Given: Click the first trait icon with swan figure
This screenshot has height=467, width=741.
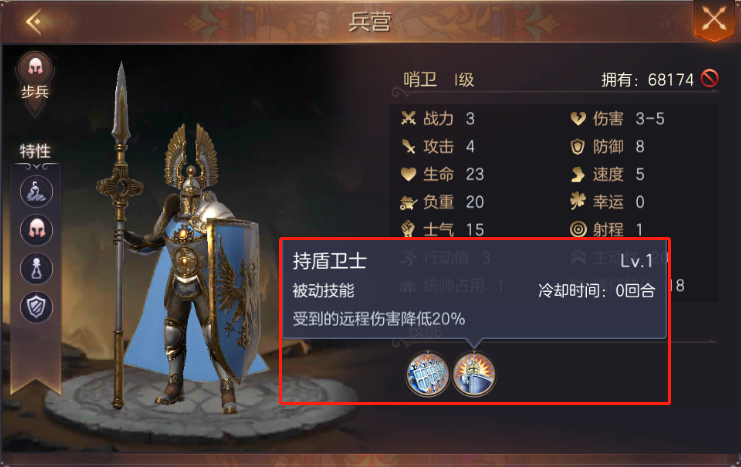Looking at the screenshot, I should click(x=36, y=191).
